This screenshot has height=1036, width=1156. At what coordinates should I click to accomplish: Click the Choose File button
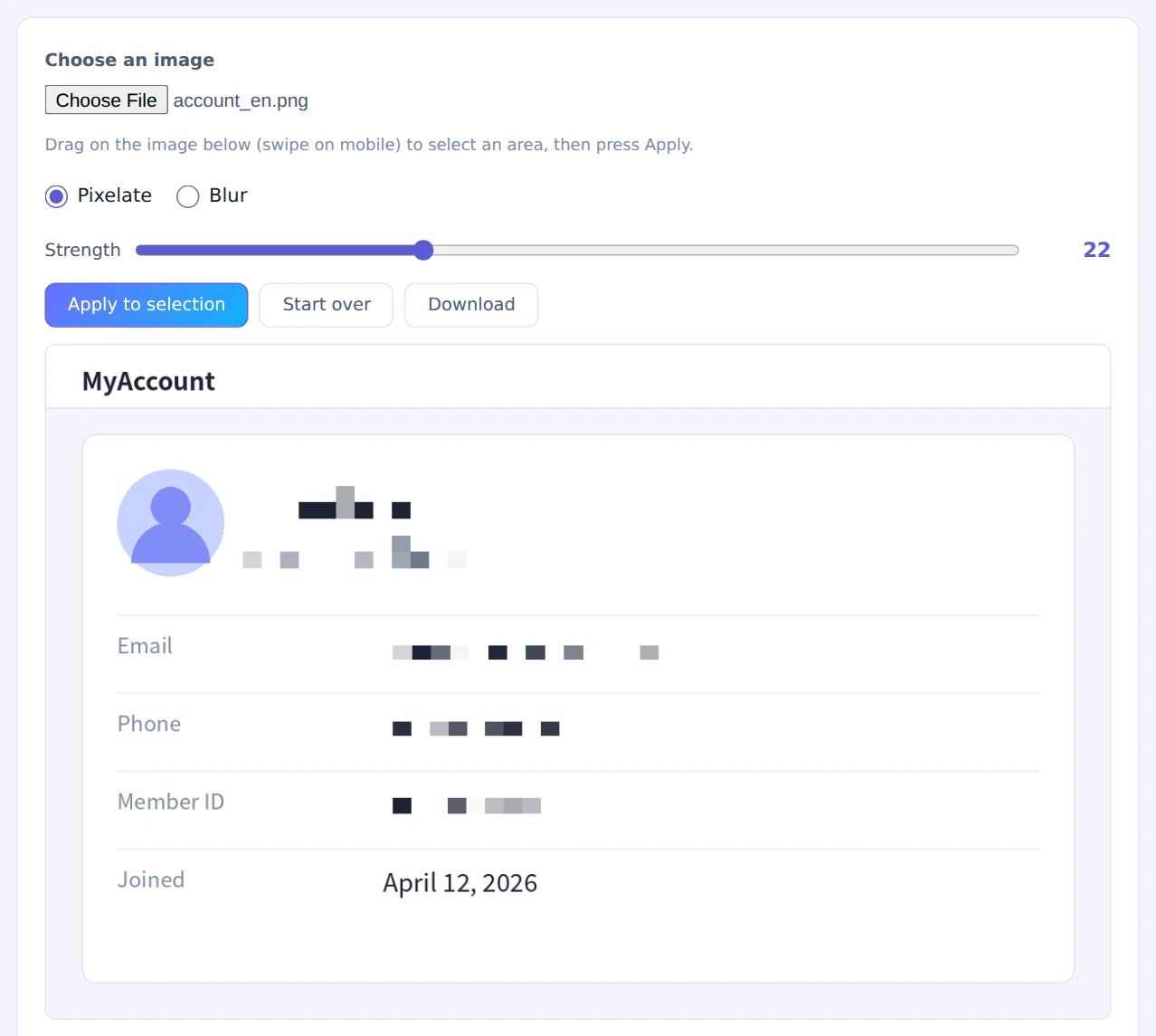point(107,100)
